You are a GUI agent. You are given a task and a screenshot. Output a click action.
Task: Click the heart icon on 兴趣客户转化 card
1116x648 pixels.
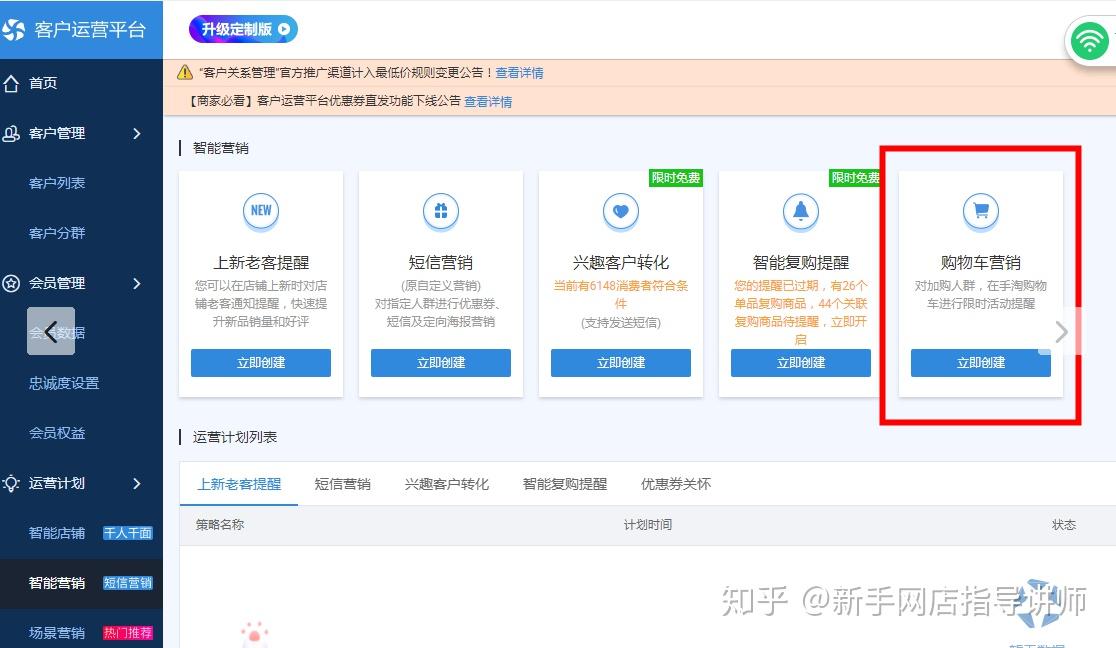(x=621, y=211)
